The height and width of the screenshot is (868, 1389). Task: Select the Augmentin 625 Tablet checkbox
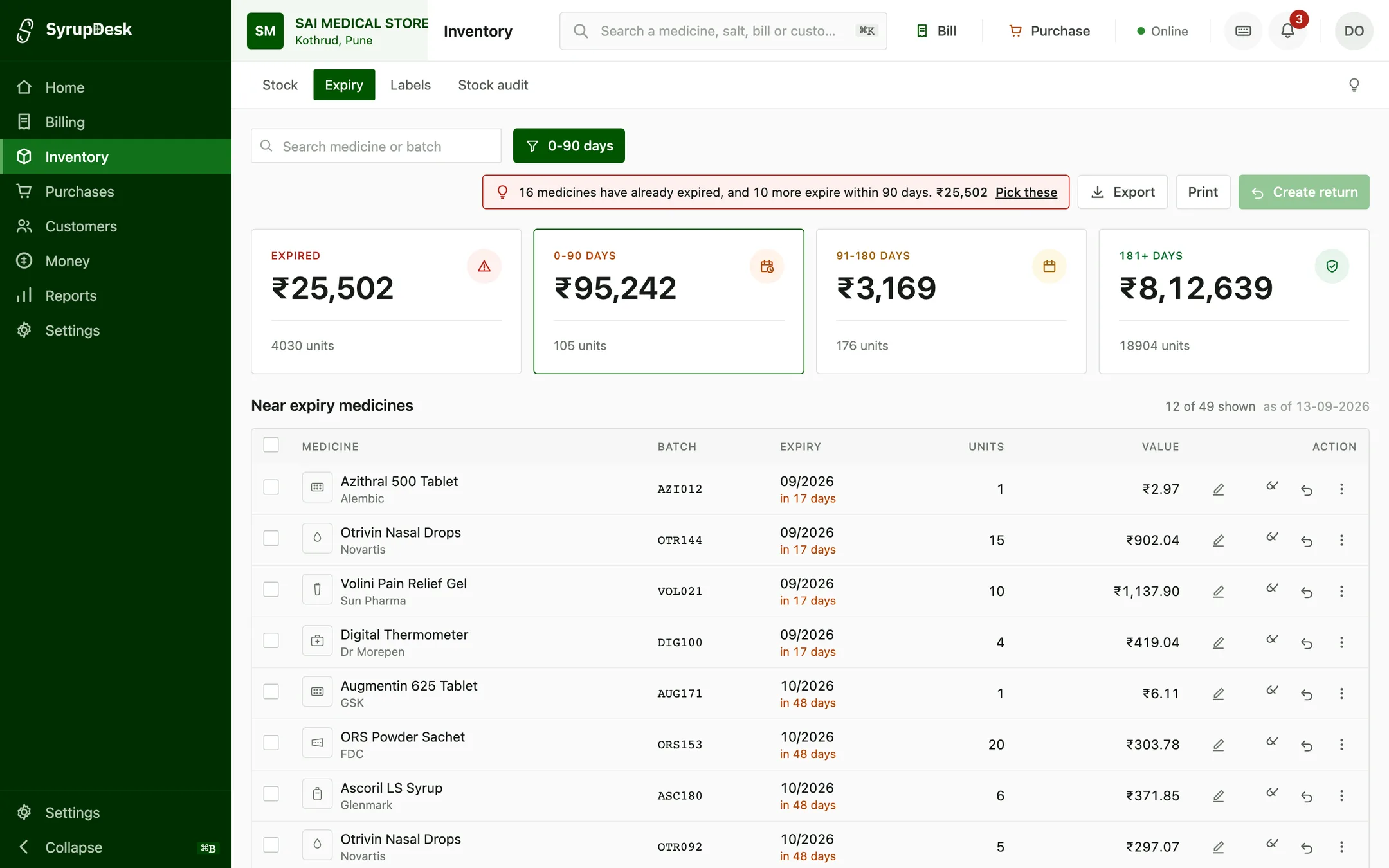click(271, 692)
